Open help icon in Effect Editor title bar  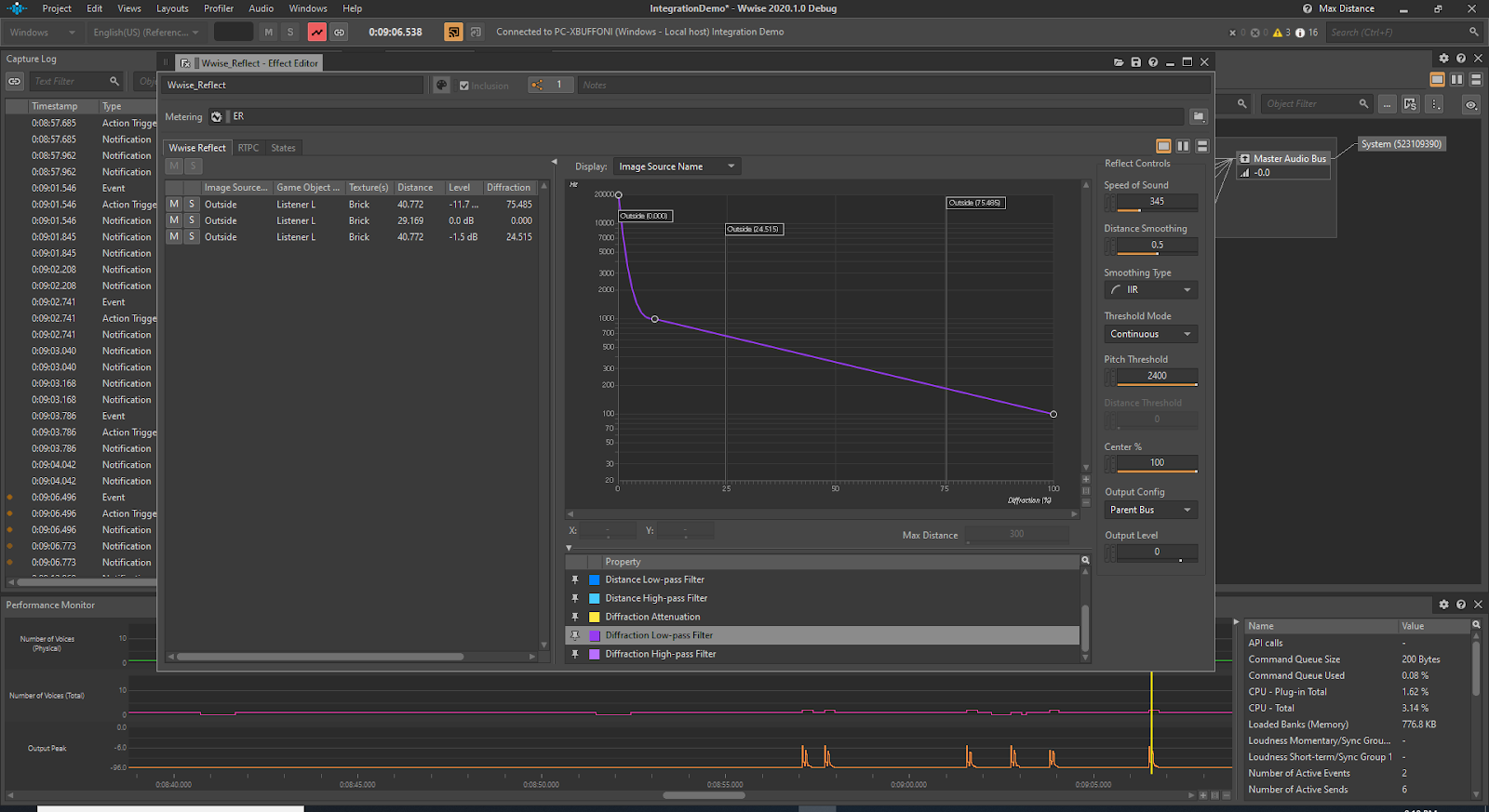click(1153, 62)
